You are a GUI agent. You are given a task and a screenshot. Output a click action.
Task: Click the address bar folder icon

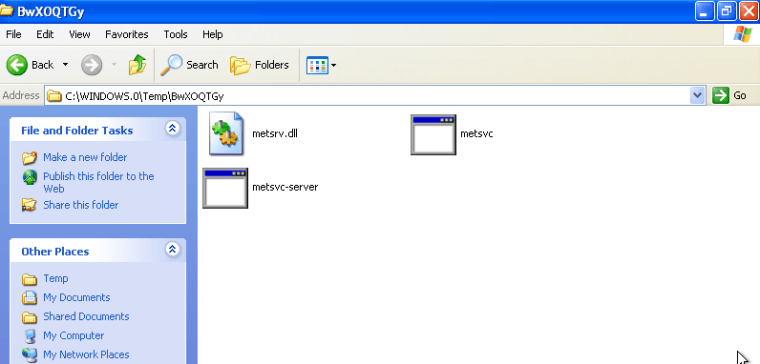point(54,95)
